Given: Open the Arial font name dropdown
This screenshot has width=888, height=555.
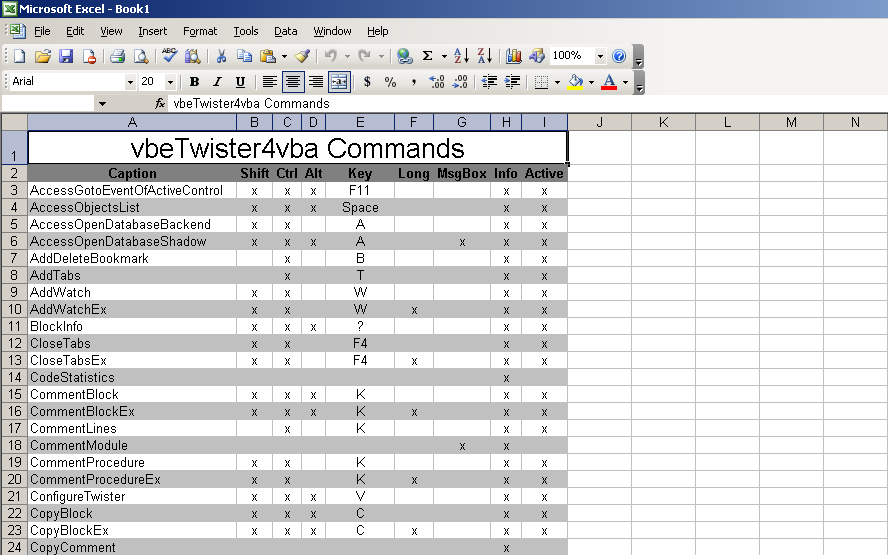Looking at the screenshot, I should [x=130, y=83].
